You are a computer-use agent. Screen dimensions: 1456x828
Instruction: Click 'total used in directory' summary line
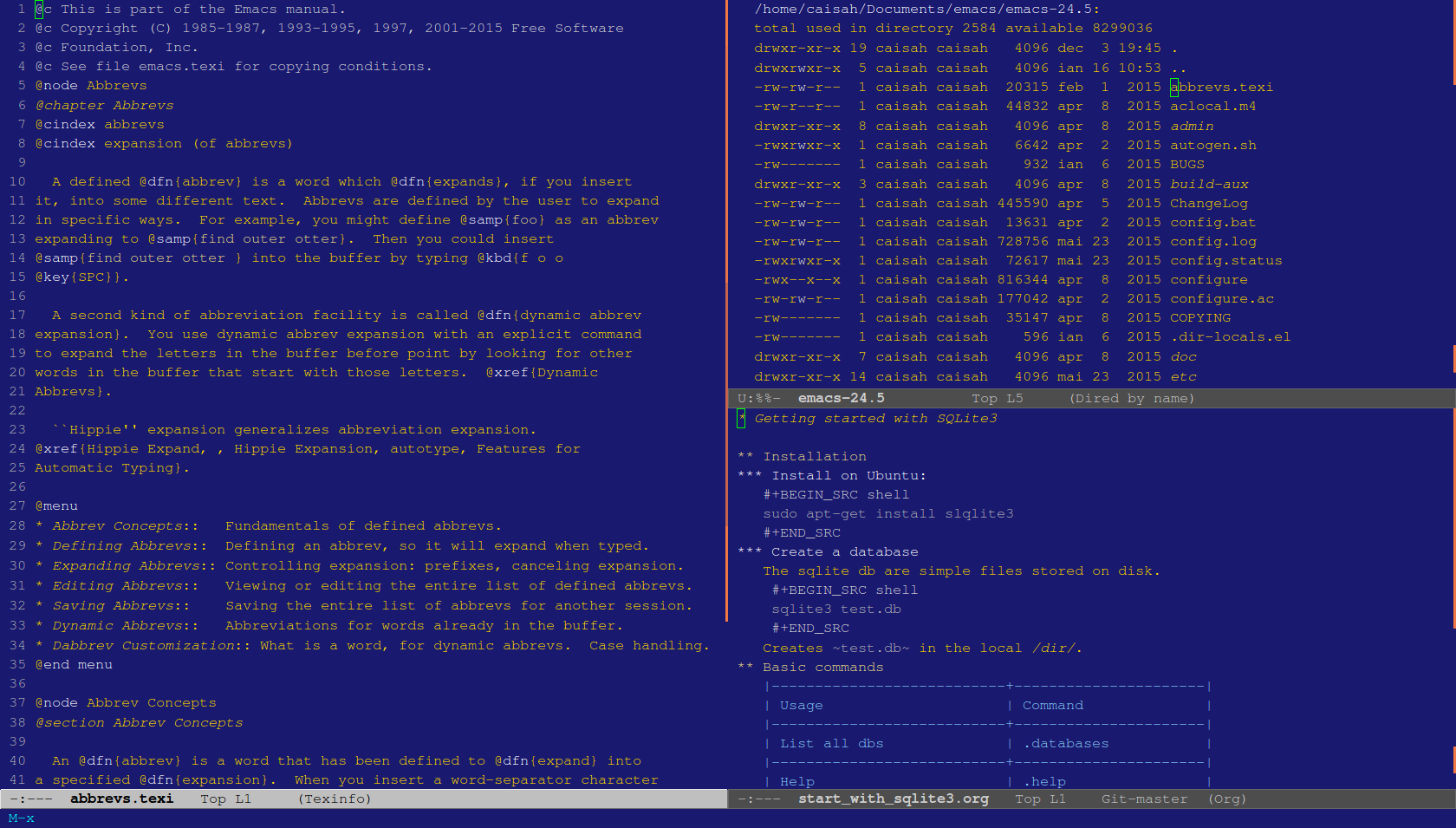point(953,28)
